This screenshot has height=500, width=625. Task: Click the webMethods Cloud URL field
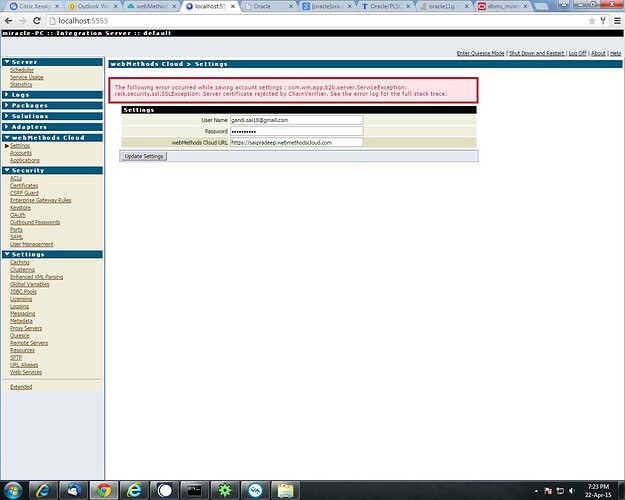(x=297, y=142)
